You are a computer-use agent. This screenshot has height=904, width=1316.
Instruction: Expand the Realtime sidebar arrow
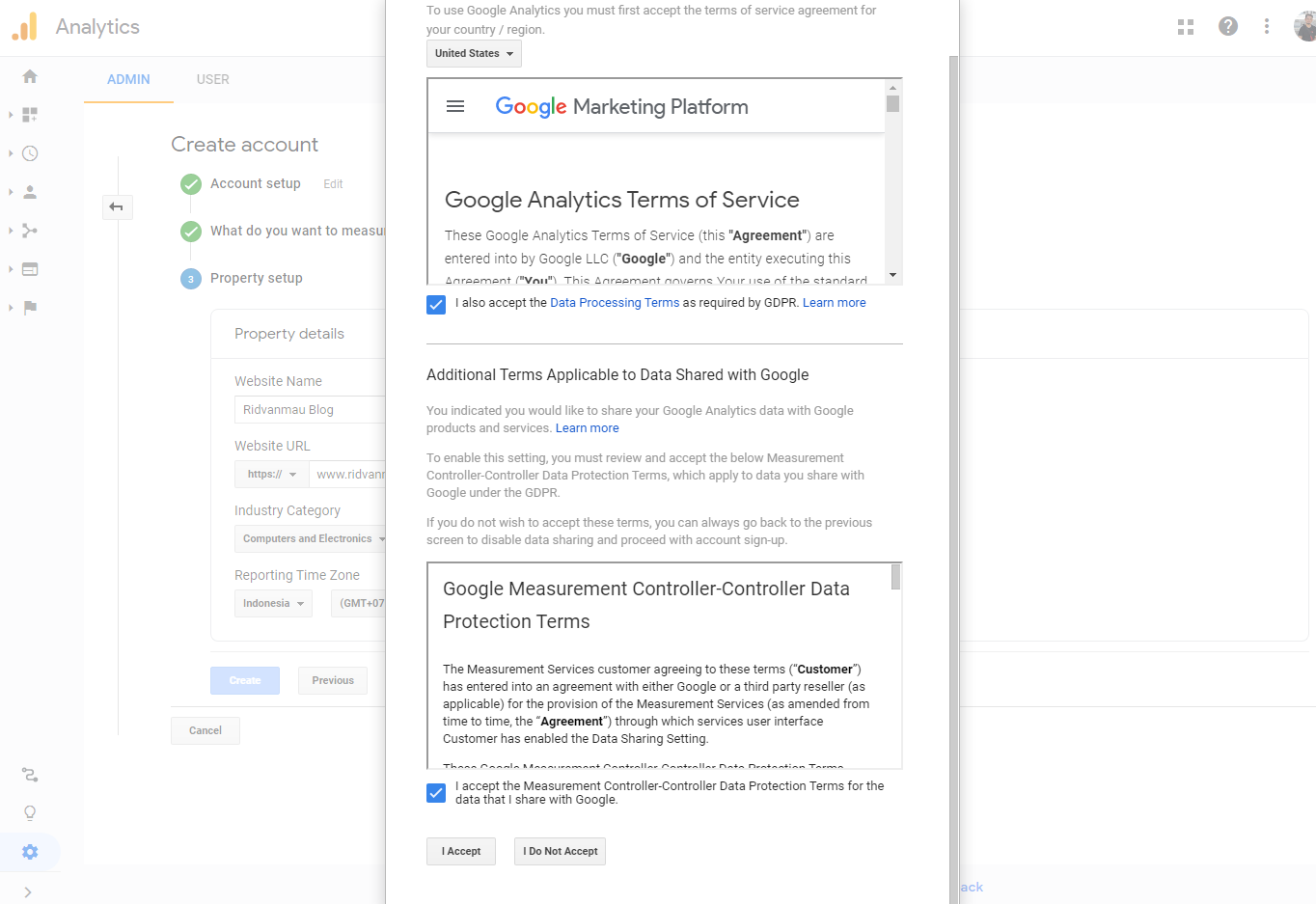tap(11, 153)
